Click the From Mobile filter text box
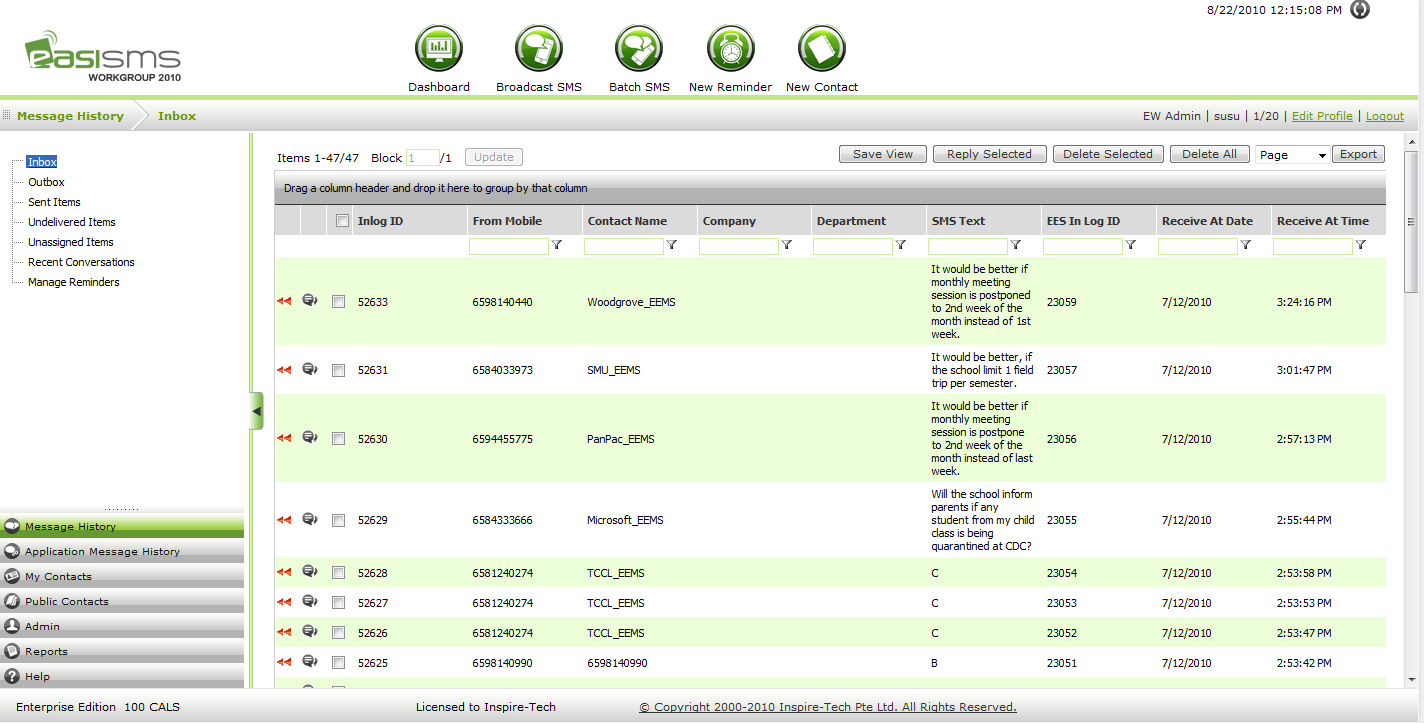 click(509, 246)
